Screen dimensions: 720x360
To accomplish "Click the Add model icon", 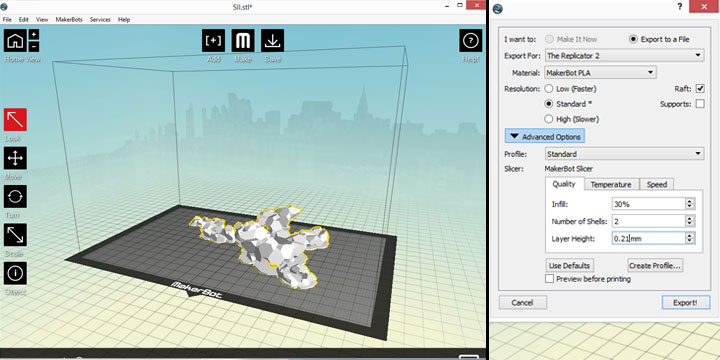I will coord(214,41).
